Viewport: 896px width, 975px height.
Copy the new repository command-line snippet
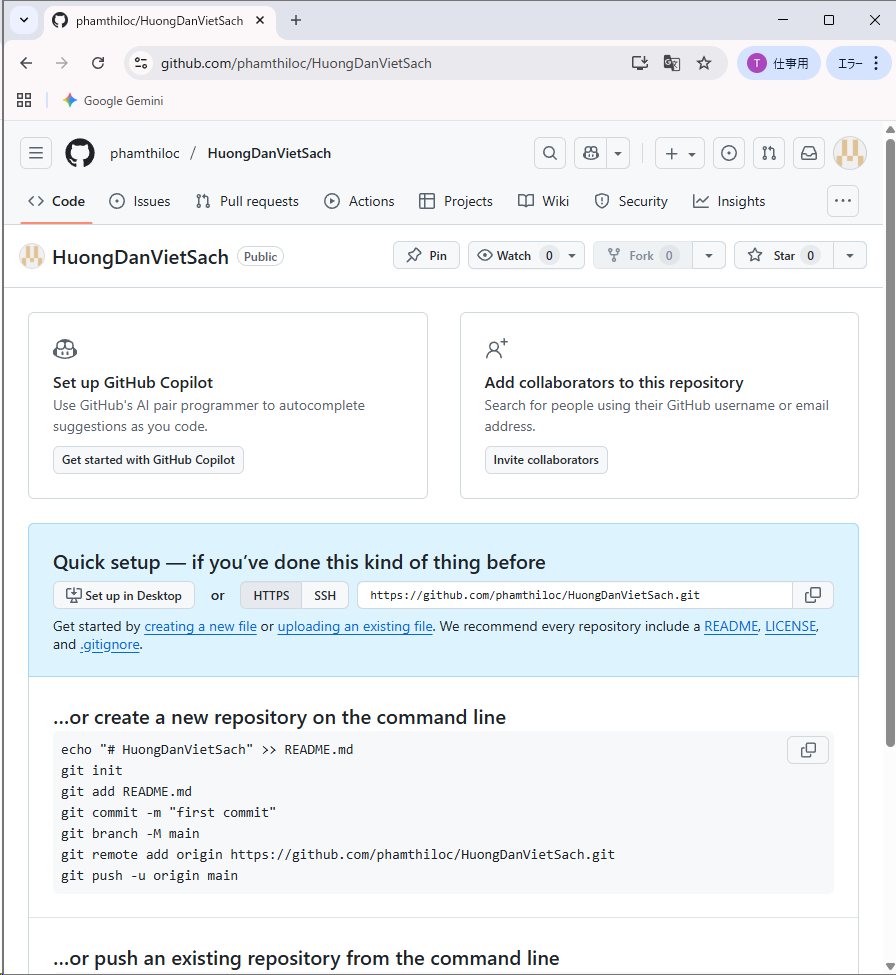808,750
